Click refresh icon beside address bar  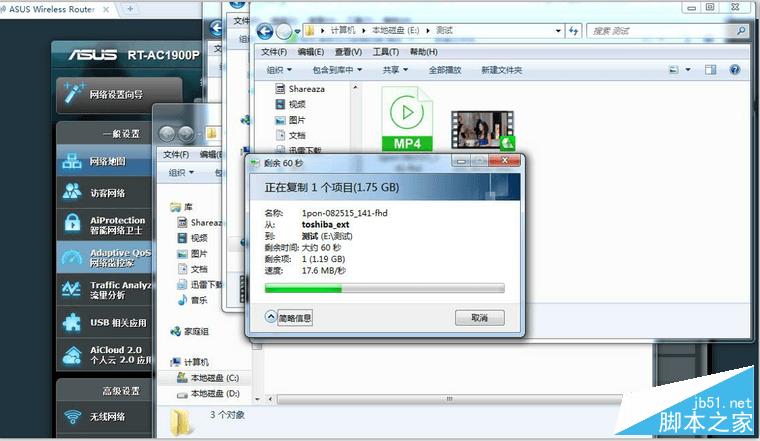(x=574, y=31)
